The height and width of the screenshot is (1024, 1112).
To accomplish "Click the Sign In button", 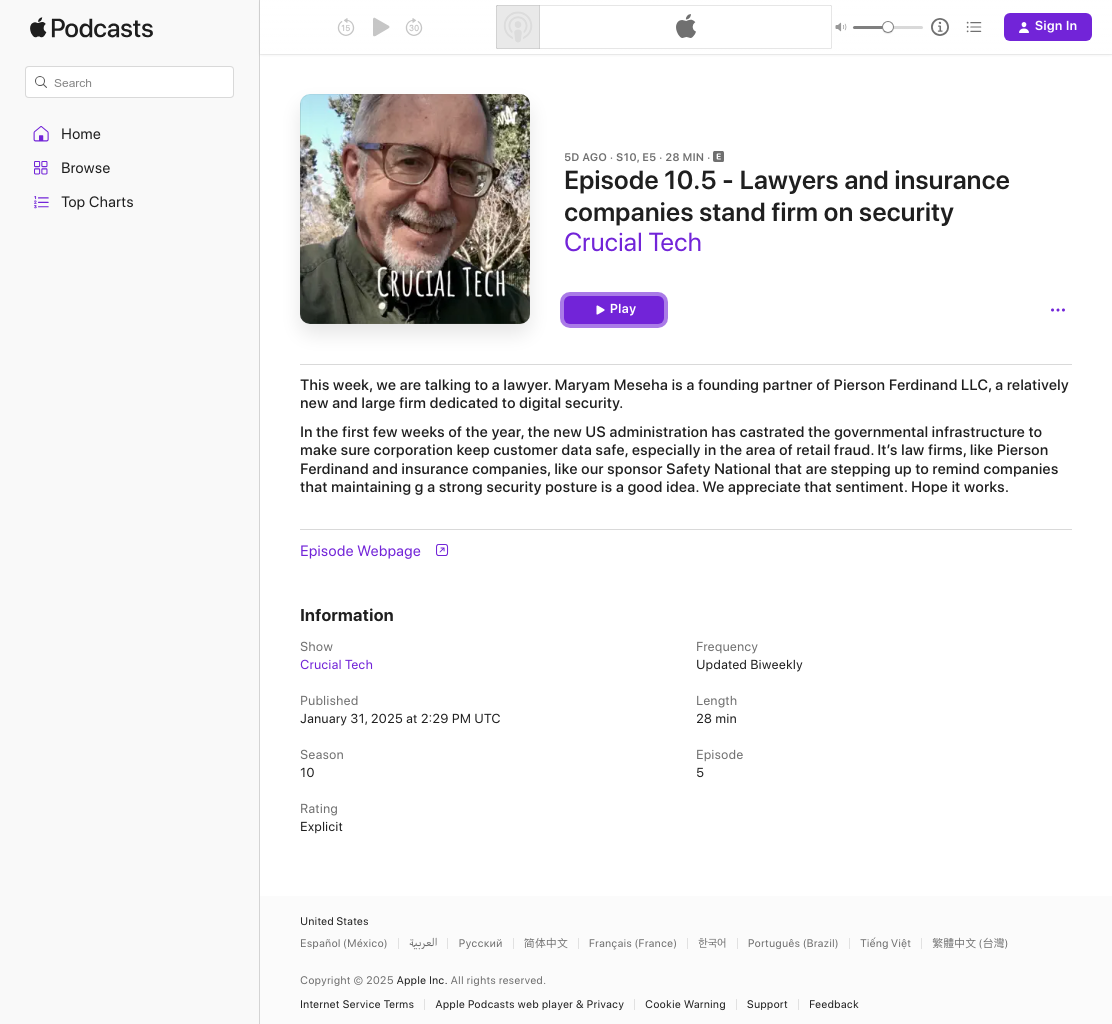I will pyautogui.click(x=1047, y=27).
